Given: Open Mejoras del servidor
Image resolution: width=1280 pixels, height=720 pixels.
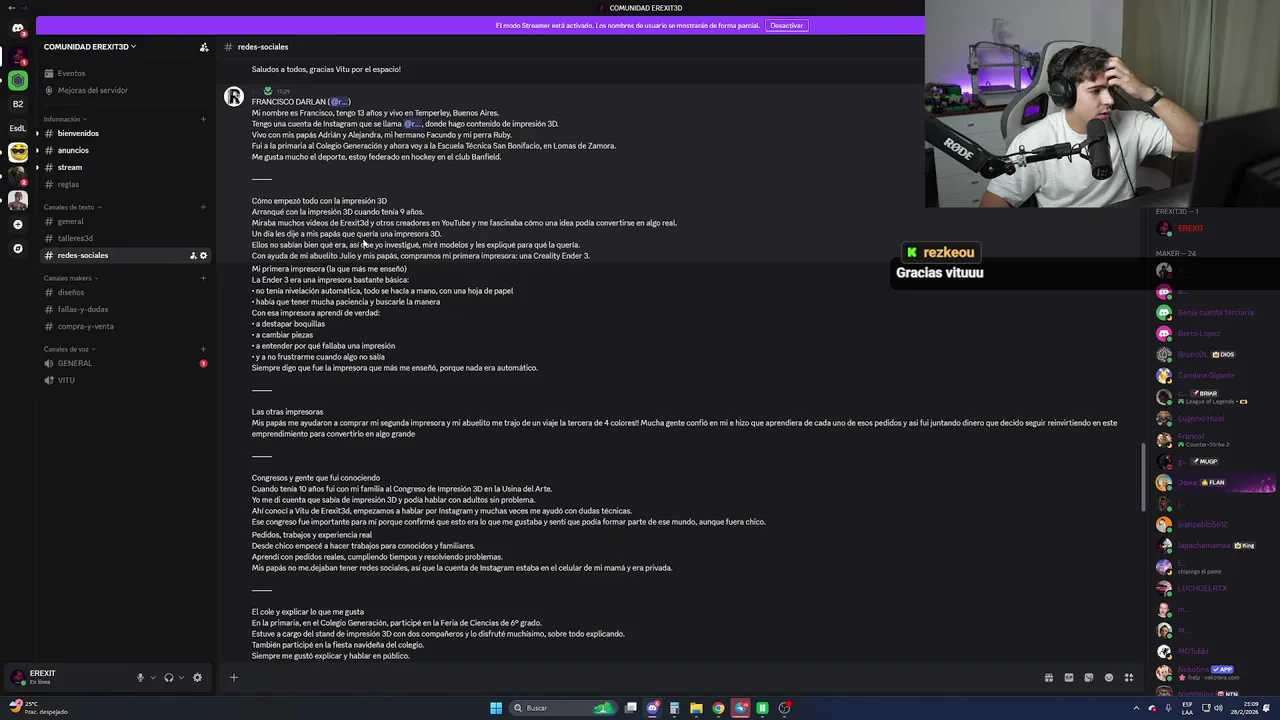Looking at the screenshot, I should (x=125, y=90).
